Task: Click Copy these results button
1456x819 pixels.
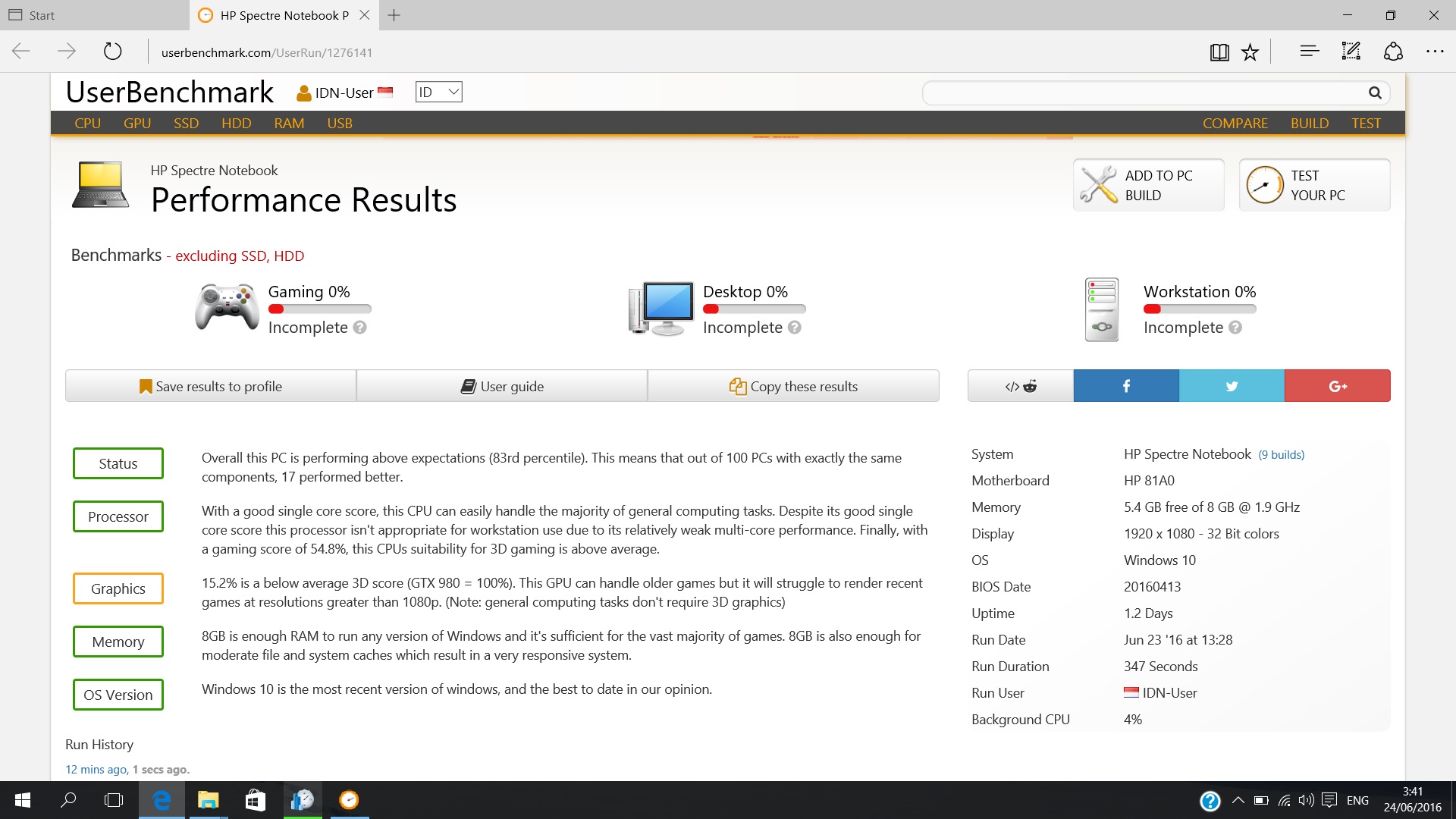Action: point(793,386)
